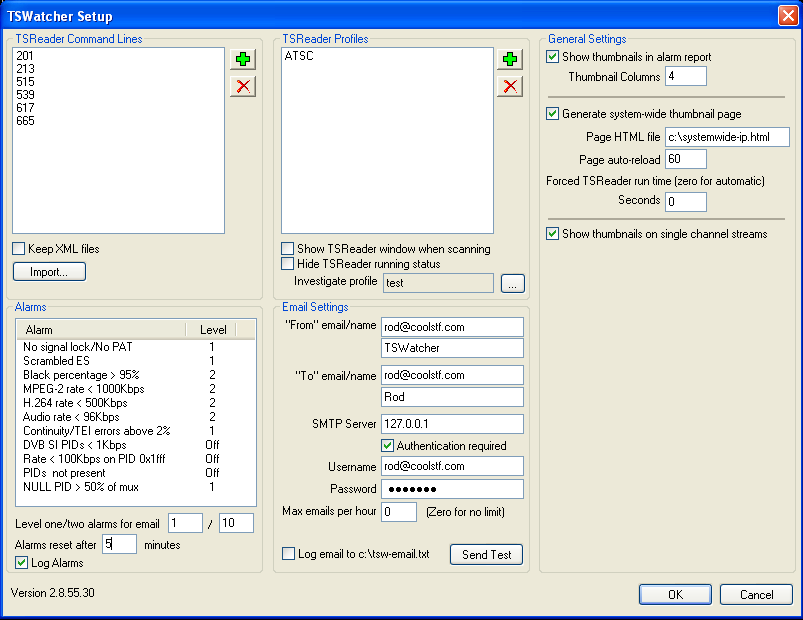Select PIDs not present alarm row
This screenshot has width=803, height=620.
(136, 473)
